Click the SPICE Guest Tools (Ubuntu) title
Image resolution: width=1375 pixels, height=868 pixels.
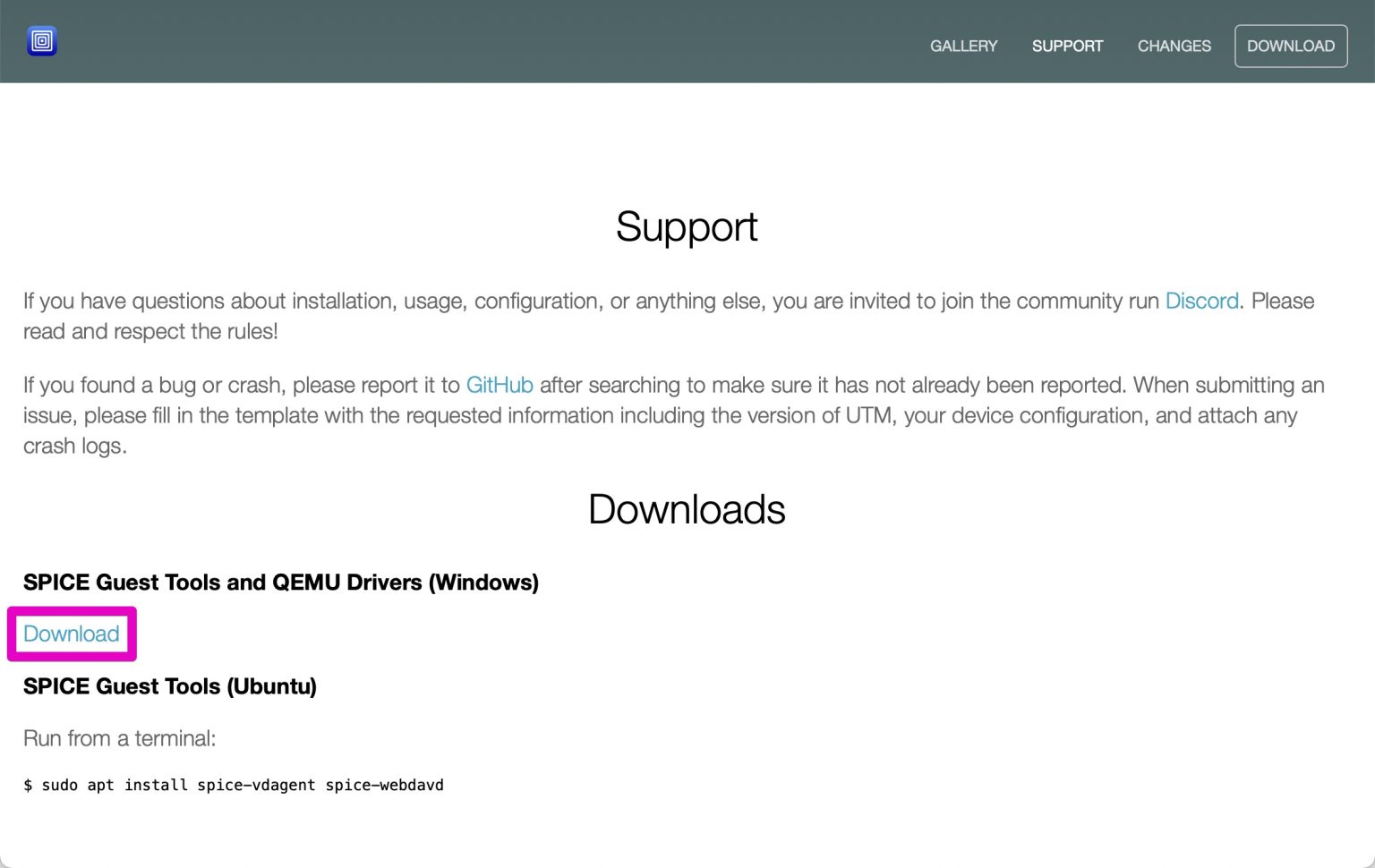(170, 686)
